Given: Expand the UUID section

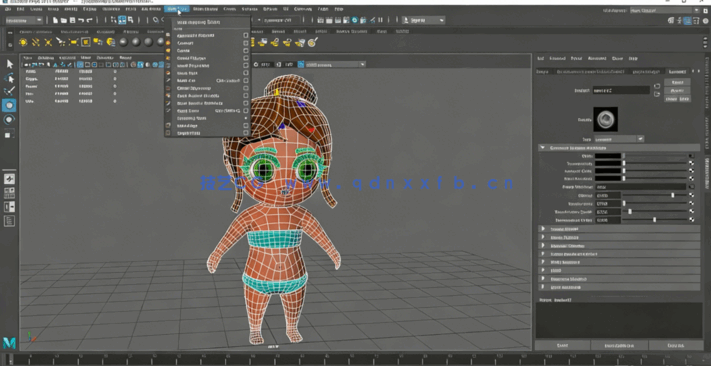Looking at the screenshot, I should pos(619,270).
